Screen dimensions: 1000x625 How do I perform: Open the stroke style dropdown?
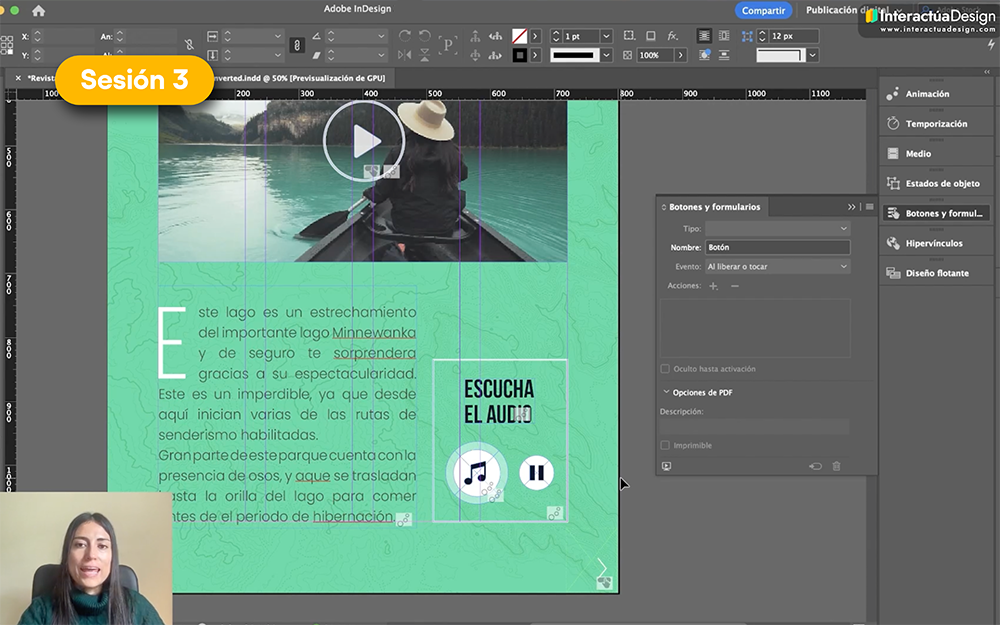(607, 55)
